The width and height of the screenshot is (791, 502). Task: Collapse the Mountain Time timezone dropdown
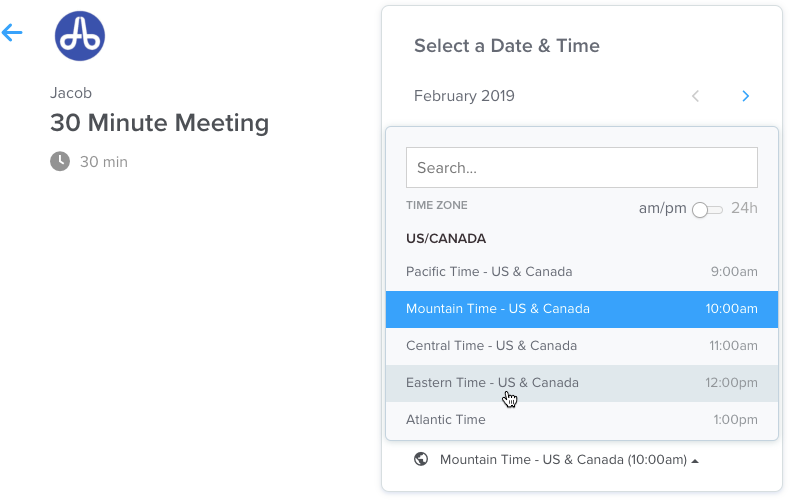click(563, 459)
